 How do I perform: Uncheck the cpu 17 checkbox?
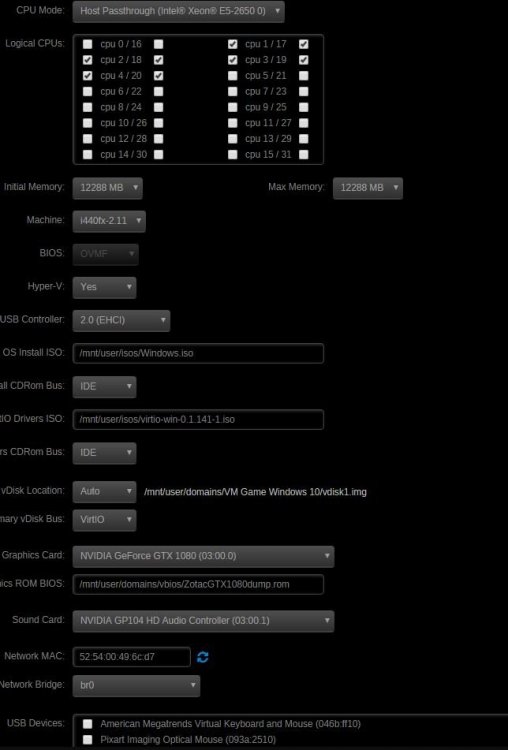[303, 44]
